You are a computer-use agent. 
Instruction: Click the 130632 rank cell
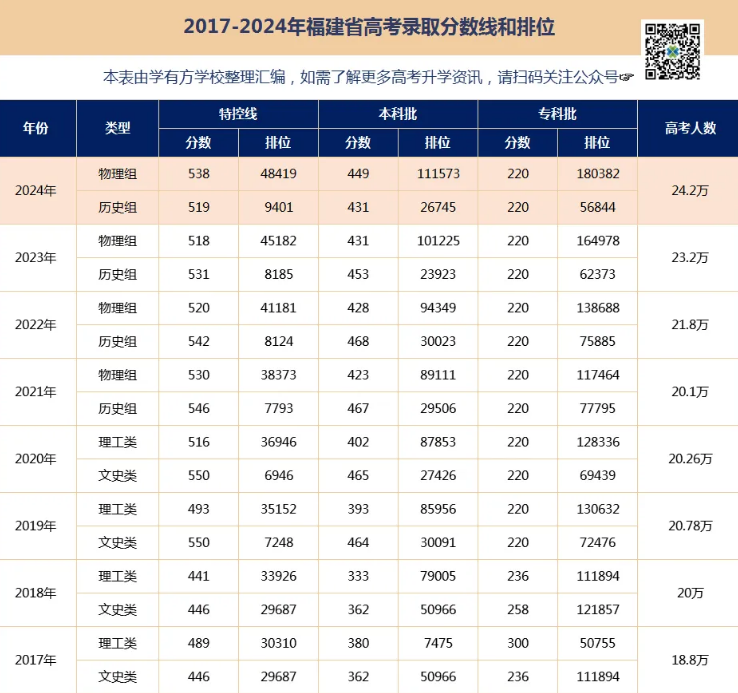click(x=598, y=509)
